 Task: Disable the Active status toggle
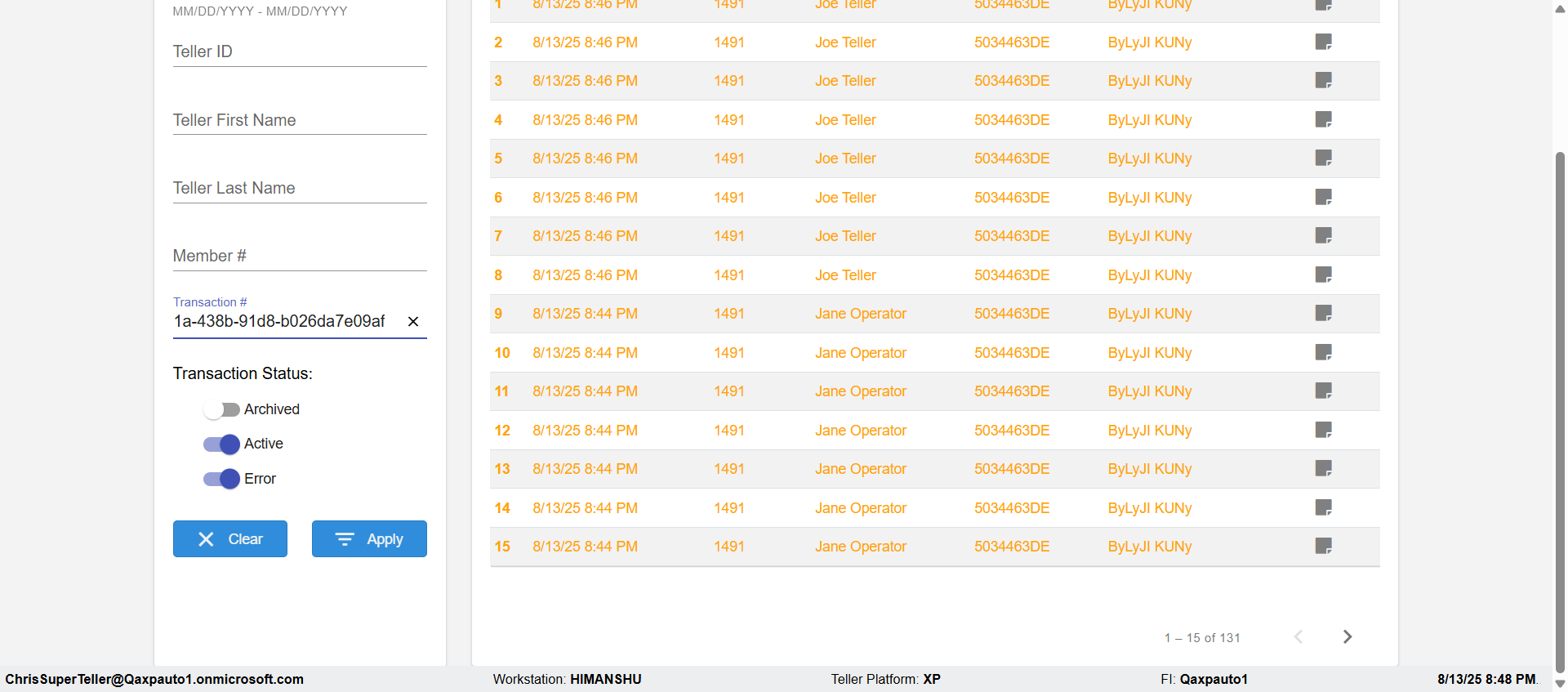pyautogui.click(x=220, y=444)
